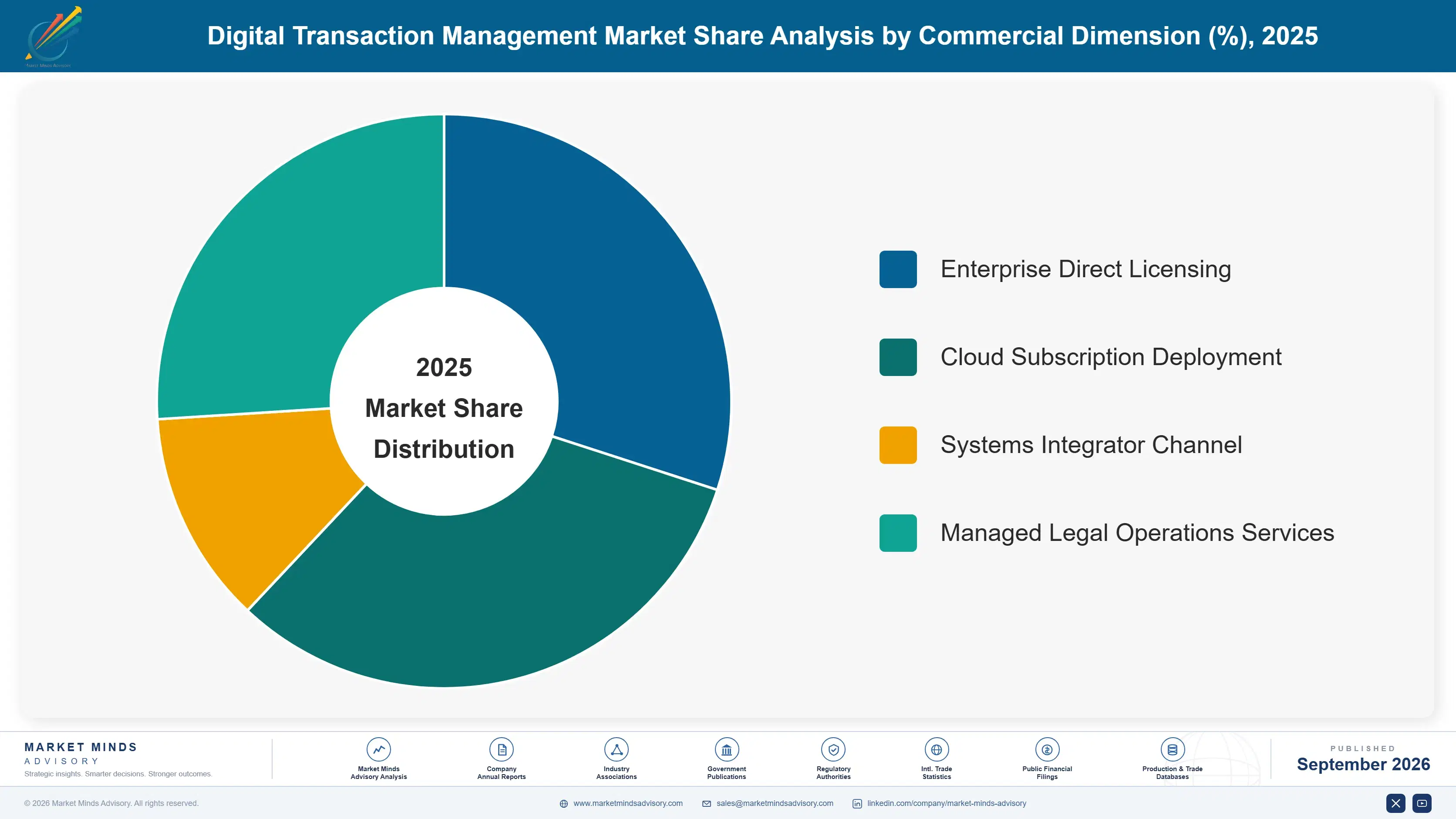Click the '2025 Market Share Distribution' center text

(x=444, y=408)
